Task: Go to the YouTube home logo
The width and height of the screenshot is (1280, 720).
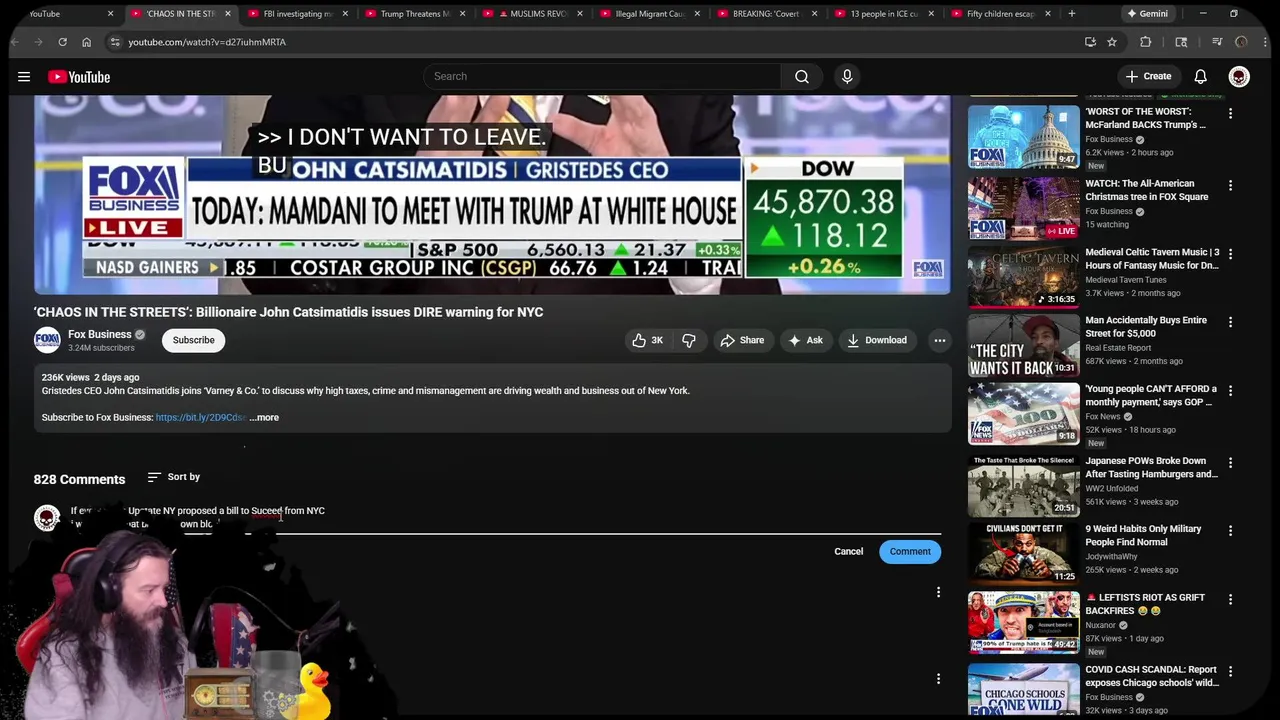Action: (x=78, y=77)
